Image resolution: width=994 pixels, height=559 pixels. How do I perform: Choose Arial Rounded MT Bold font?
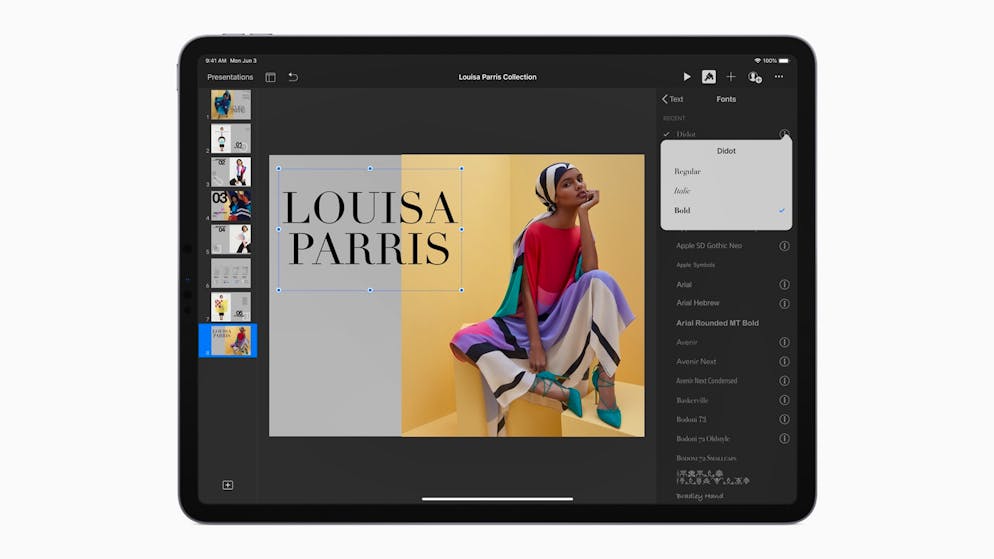tap(718, 323)
